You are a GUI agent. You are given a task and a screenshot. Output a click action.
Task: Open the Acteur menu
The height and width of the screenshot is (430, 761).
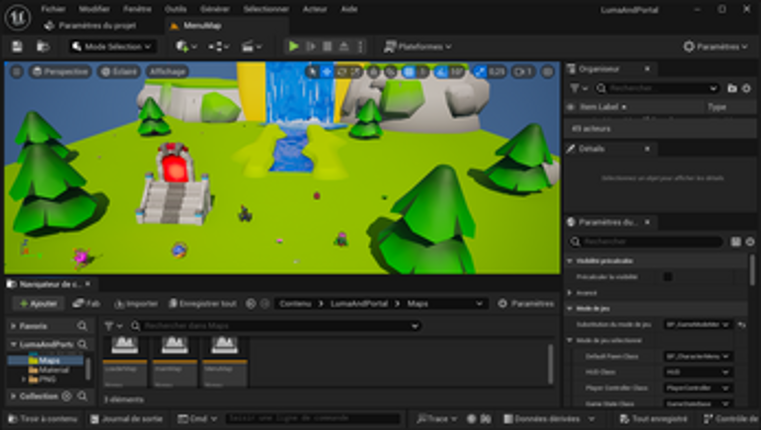pyautogui.click(x=315, y=9)
